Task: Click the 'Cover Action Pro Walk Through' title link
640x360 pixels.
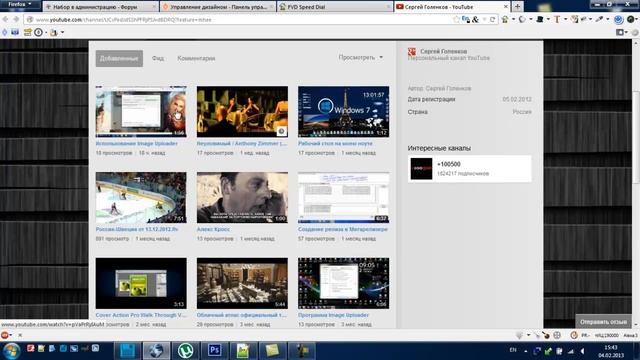Action: pyautogui.click(x=141, y=315)
